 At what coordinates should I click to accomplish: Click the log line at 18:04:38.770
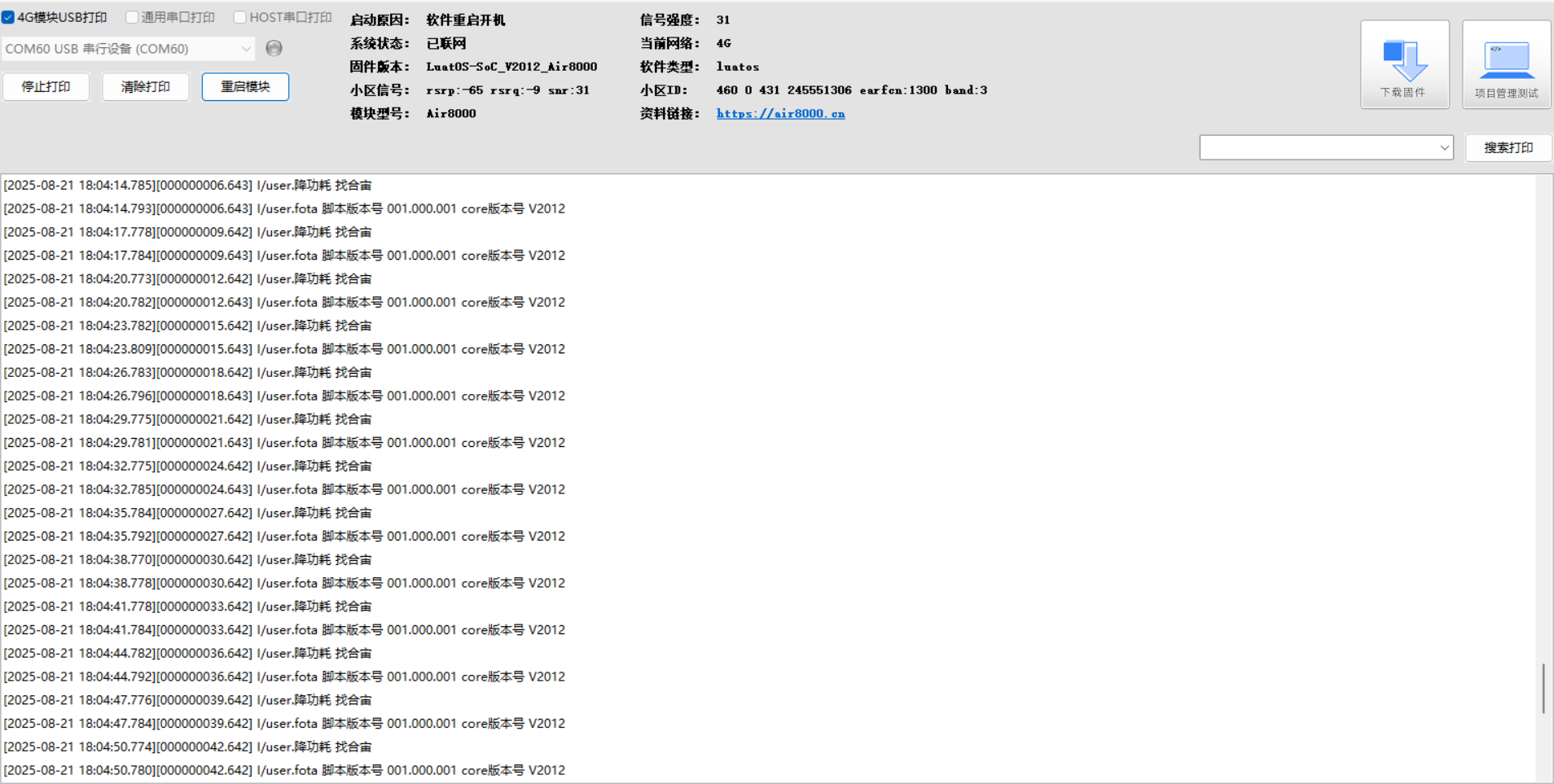187,560
